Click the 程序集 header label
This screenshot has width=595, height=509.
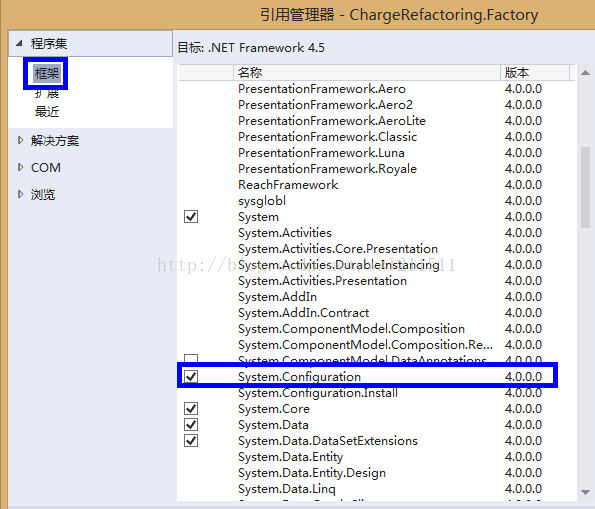click(49, 43)
